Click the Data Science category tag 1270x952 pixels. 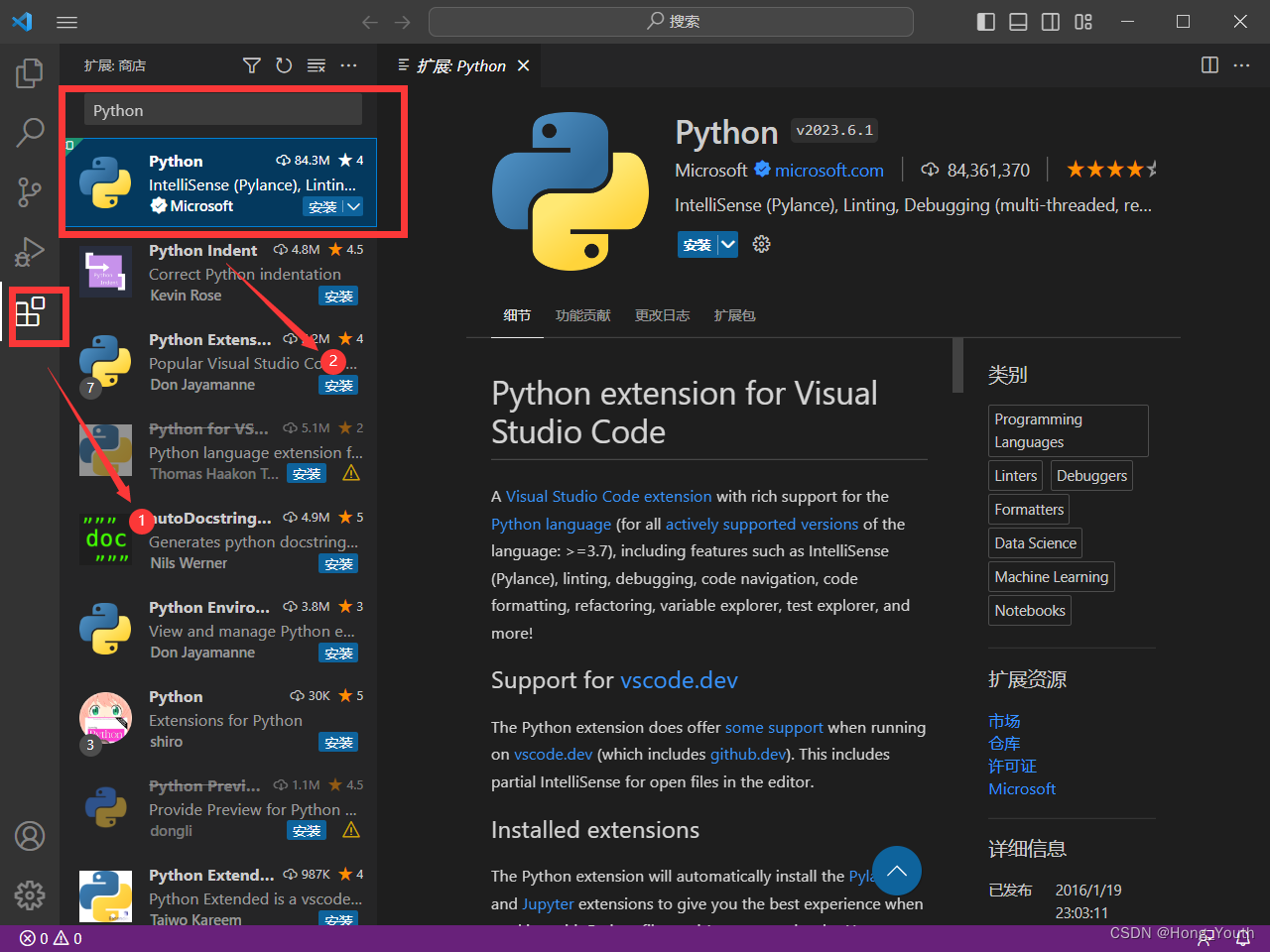[x=1035, y=543]
